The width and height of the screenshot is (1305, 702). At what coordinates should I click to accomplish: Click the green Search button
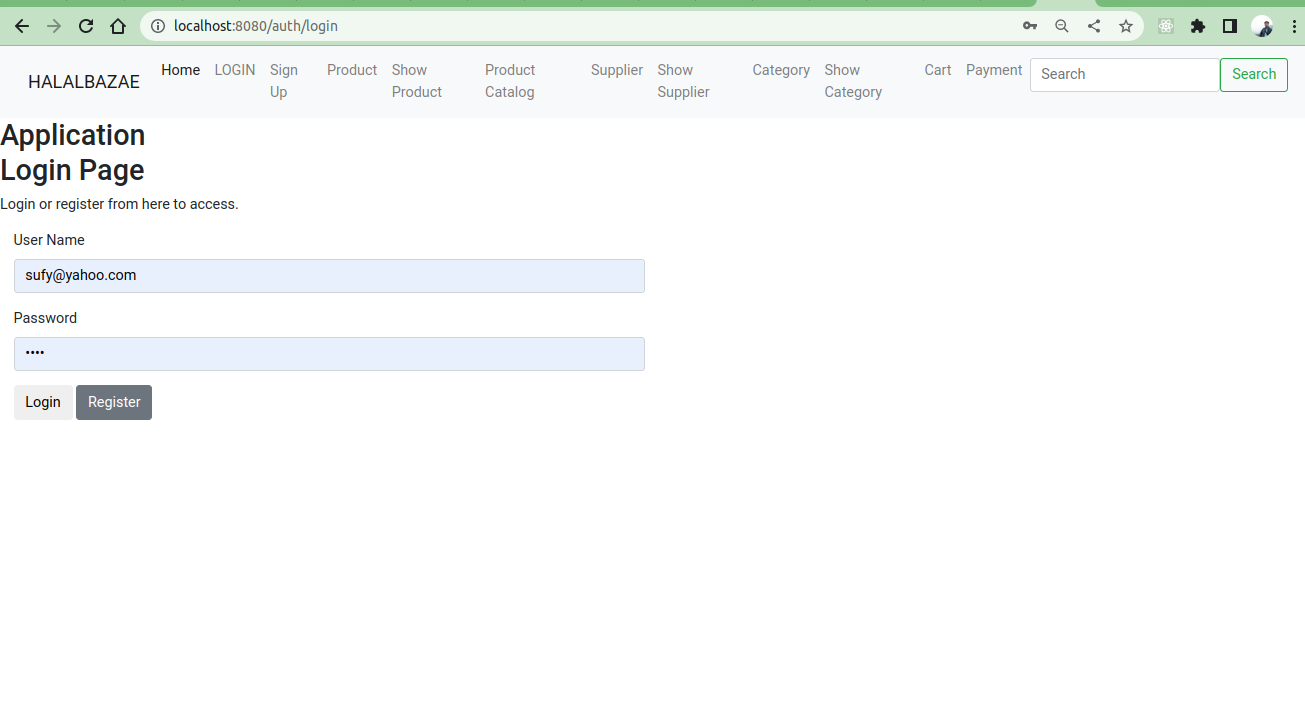pos(1253,74)
